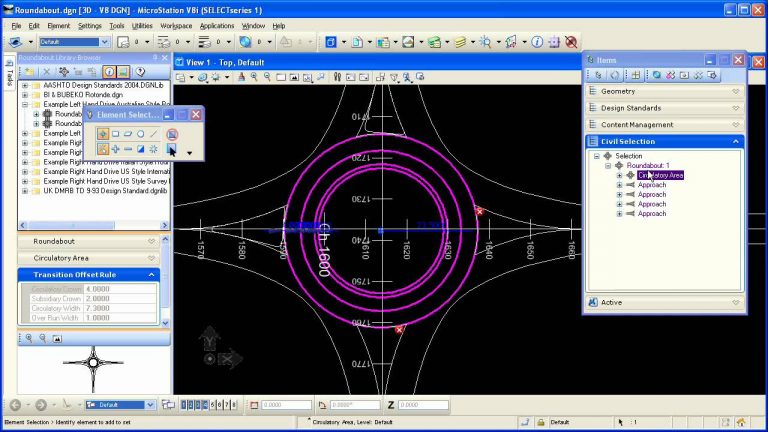Click the Element Information icon in main toolbar
The height and width of the screenshot is (432, 768).
pyautogui.click(x=537, y=42)
